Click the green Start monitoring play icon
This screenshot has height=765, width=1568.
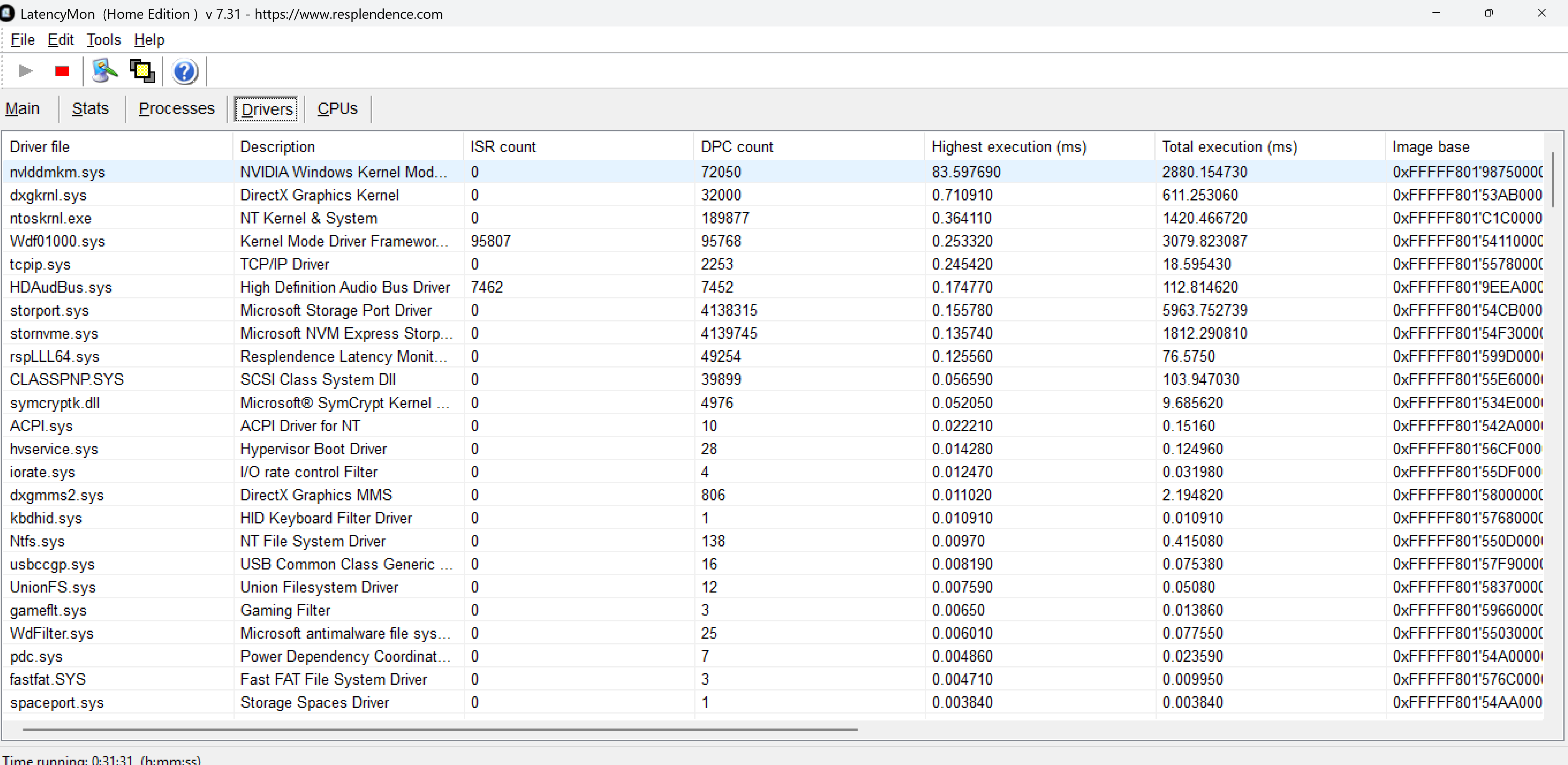click(25, 71)
